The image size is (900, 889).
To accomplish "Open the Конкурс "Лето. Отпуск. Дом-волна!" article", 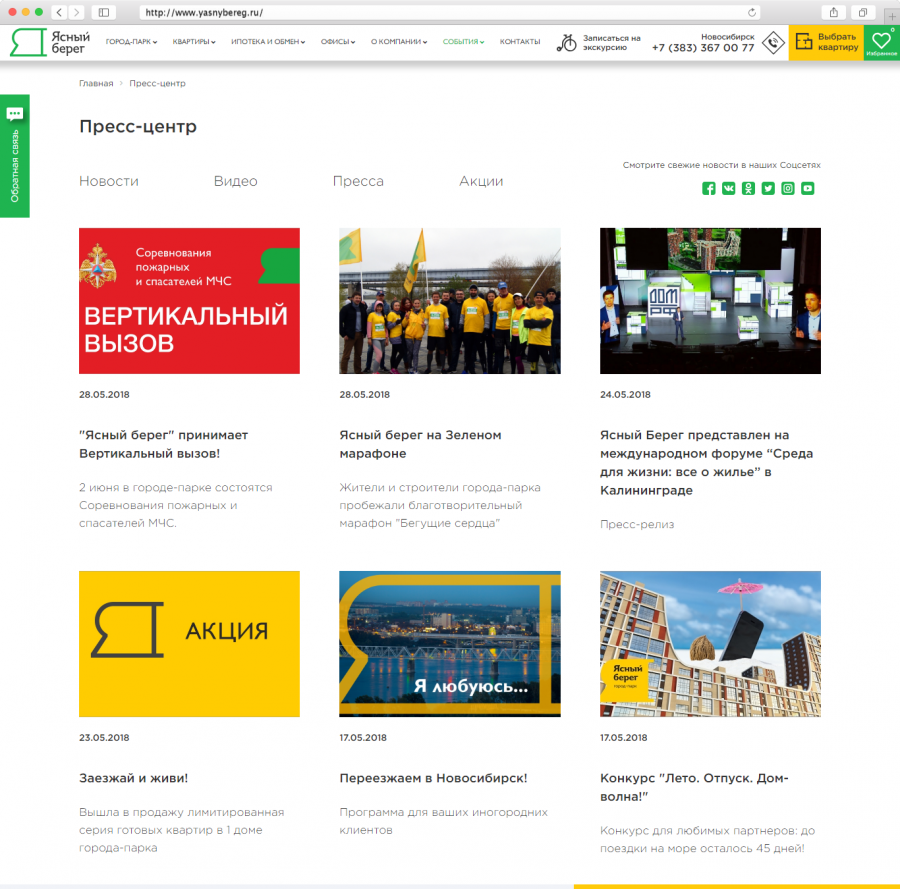I will tap(695, 787).
